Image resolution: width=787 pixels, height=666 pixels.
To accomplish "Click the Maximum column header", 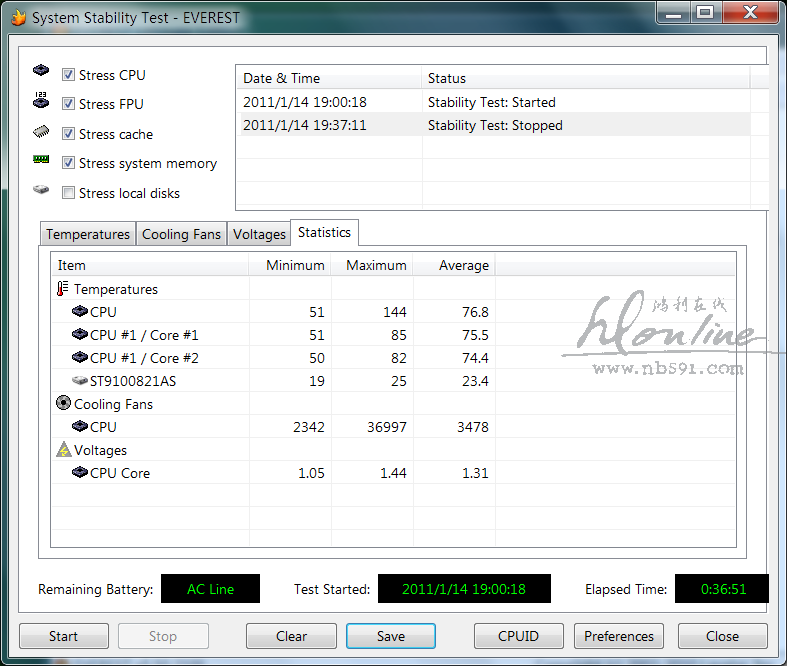I will 376,265.
